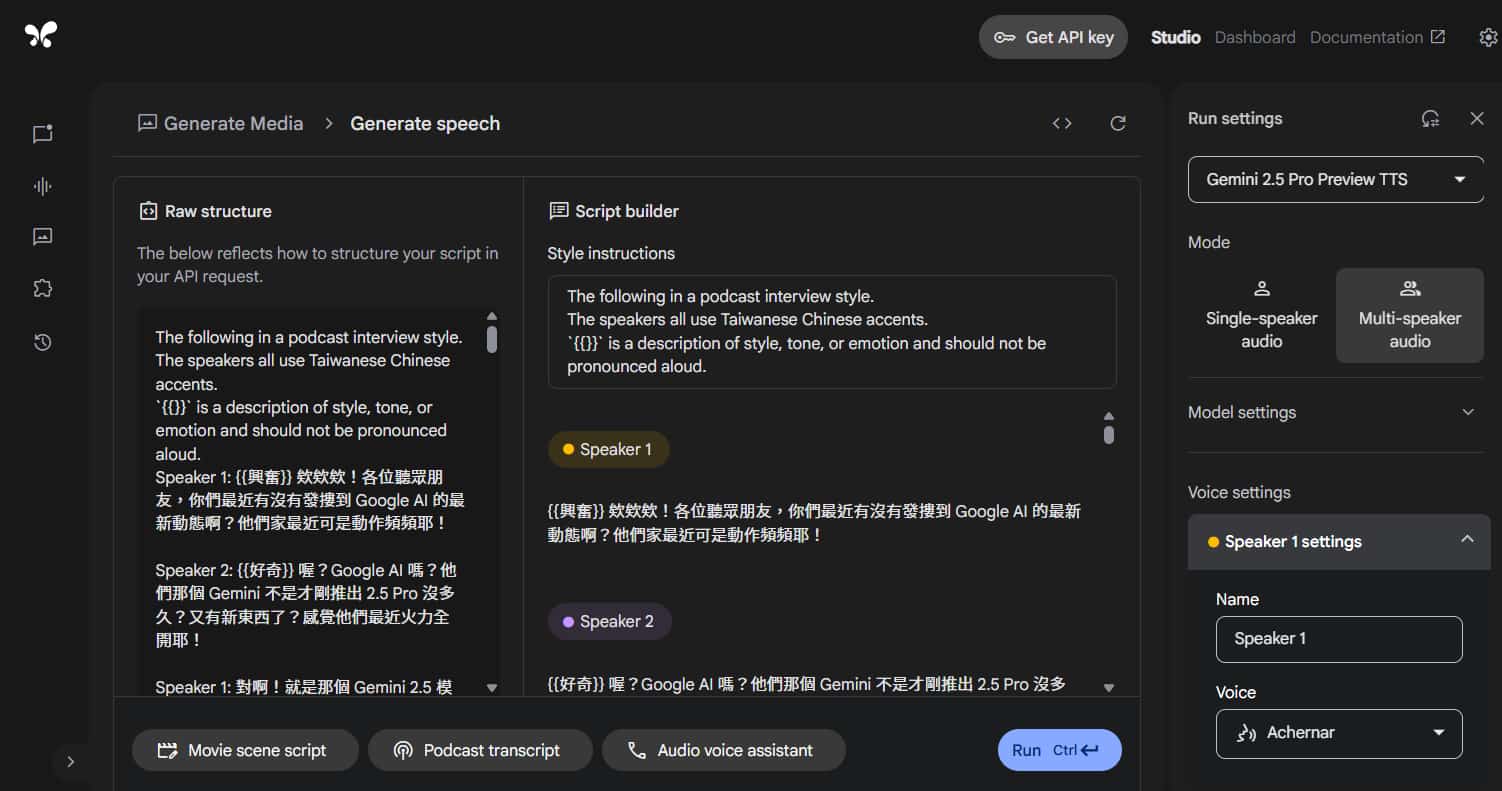Image resolution: width=1502 pixels, height=791 pixels.
Task: Click the Google AI Studio butterfly logo
Action: tap(41, 35)
